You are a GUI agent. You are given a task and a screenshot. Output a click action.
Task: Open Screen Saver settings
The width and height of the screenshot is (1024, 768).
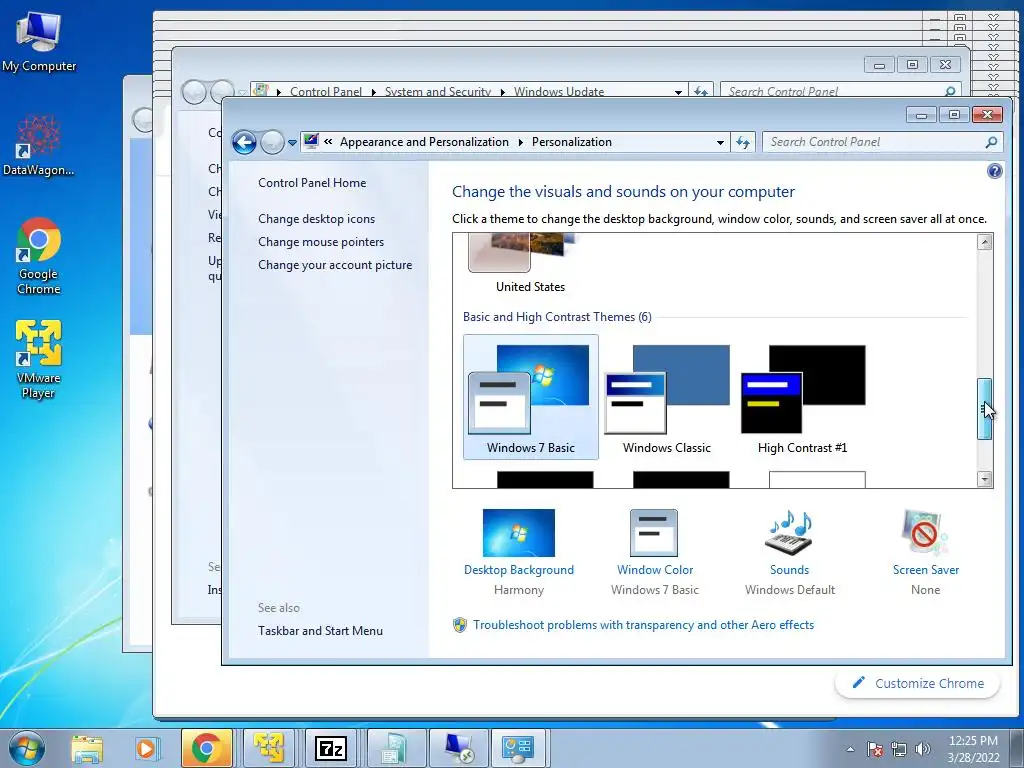pyautogui.click(x=925, y=552)
